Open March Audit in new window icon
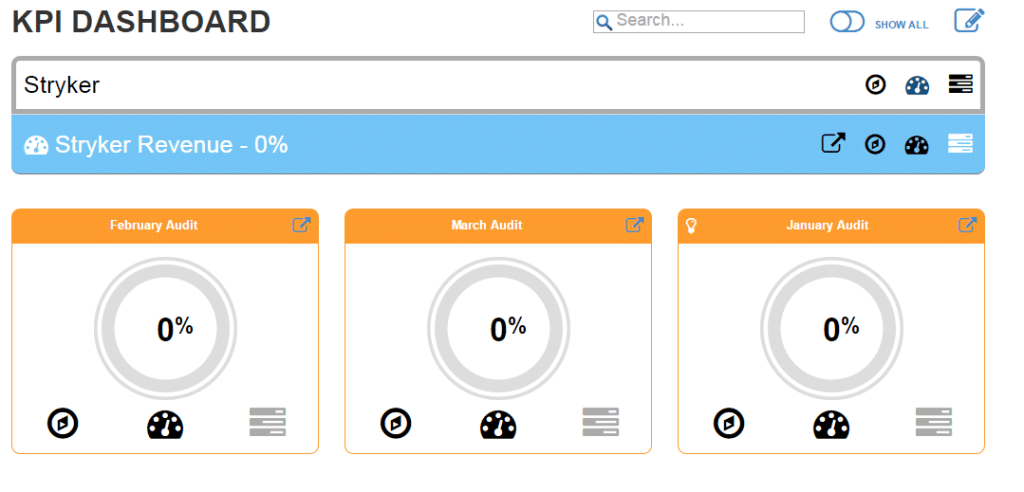The width and height of the screenshot is (1024, 492). click(x=634, y=225)
